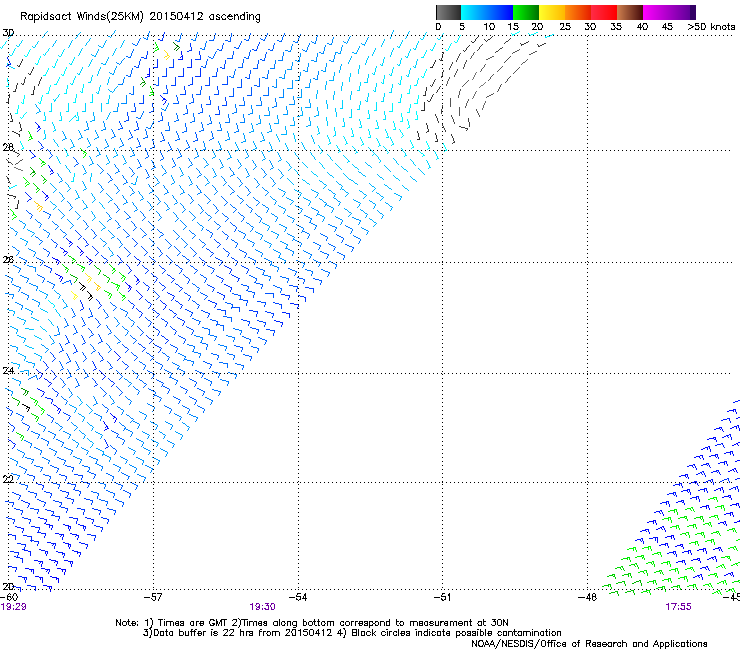Click the latitude label '28'
740x650 pixels.
(x=8, y=148)
